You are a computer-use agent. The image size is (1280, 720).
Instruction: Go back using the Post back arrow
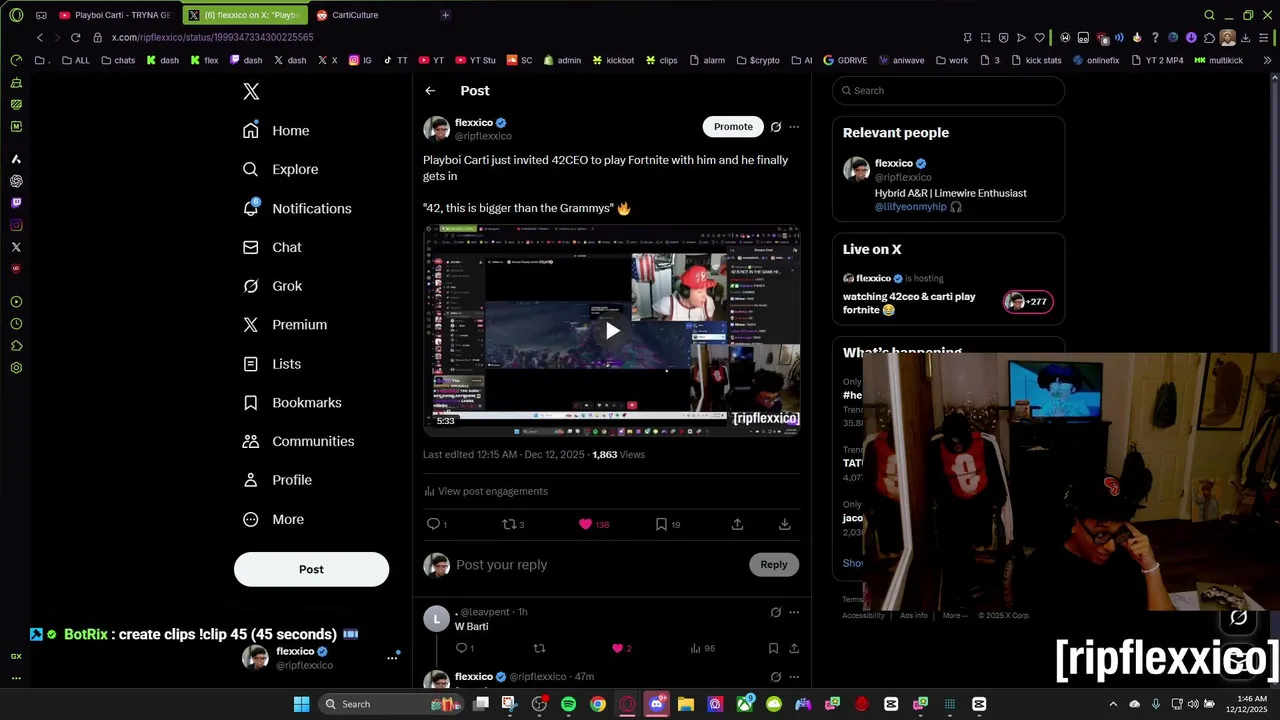pos(430,91)
